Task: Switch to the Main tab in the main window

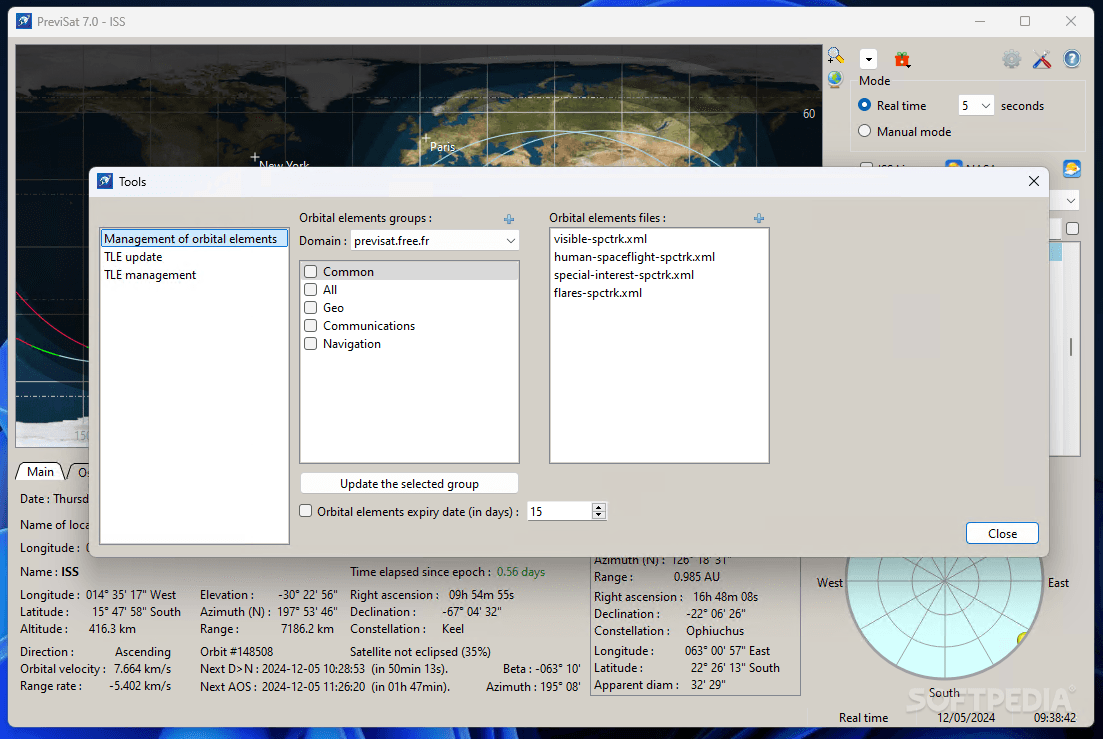Action: (40, 472)
